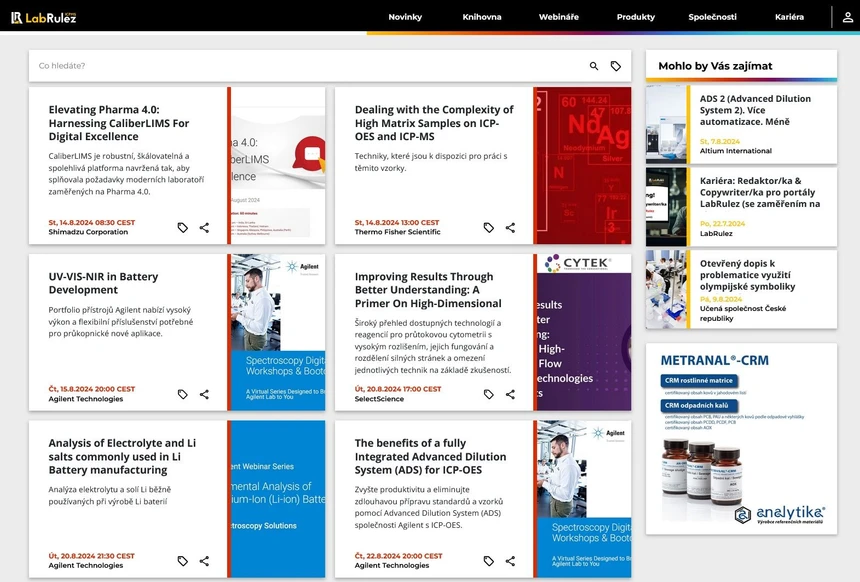This screenshot has width=860, height=582.
Task: Click the METRANAL-CRM analytika advertisement banner
Action: [742, 439]
